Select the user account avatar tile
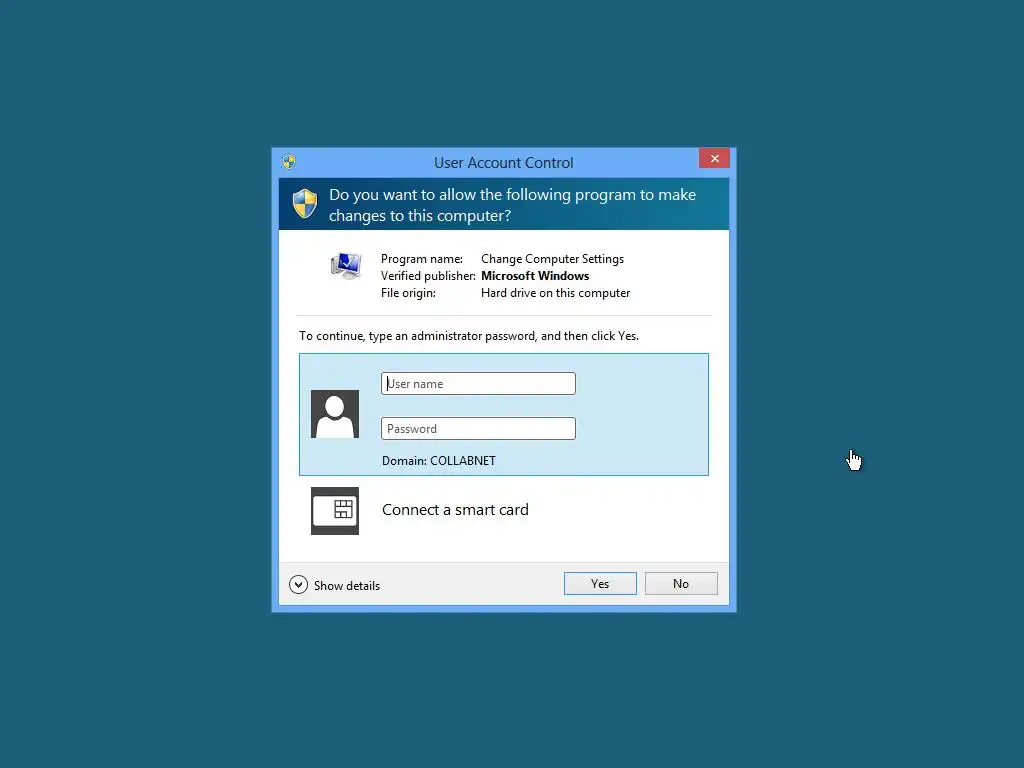Image resolution: width=1024 pixels, height=768 pixels. tap(334, 414)
